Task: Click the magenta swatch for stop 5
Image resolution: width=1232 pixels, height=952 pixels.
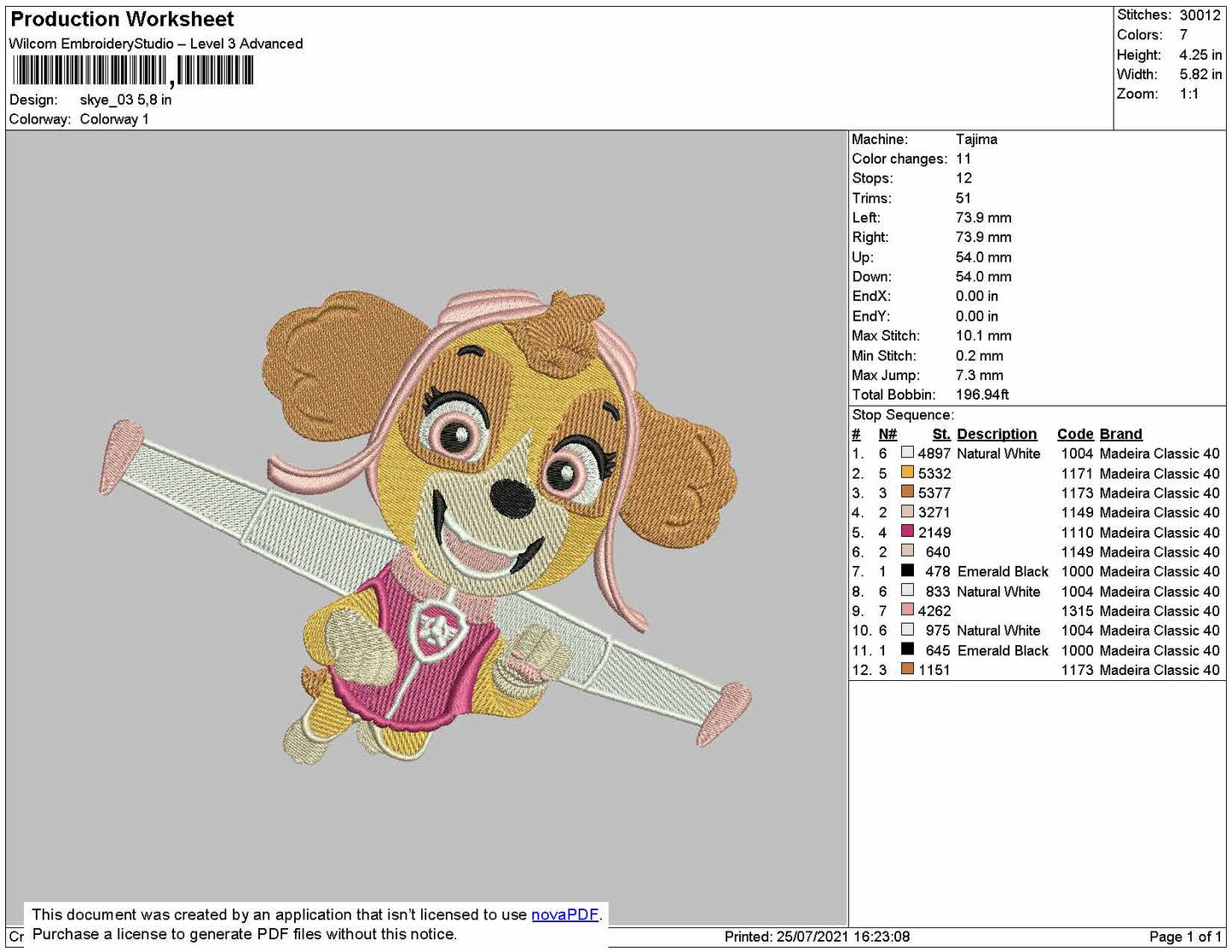Action: pyautogui.click(x=907, y=531)
